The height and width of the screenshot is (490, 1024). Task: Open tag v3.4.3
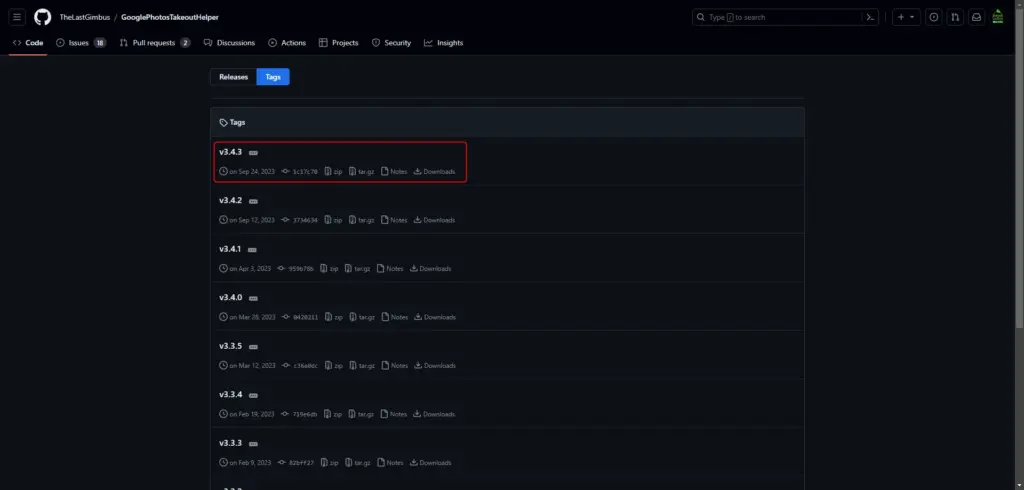tap(231, 152)
